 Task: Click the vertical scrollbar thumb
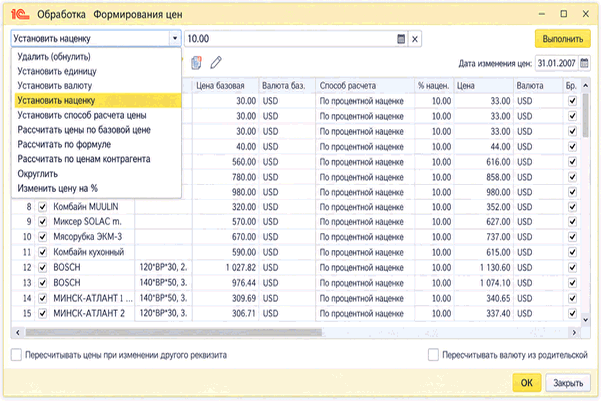tap(586, 115)
